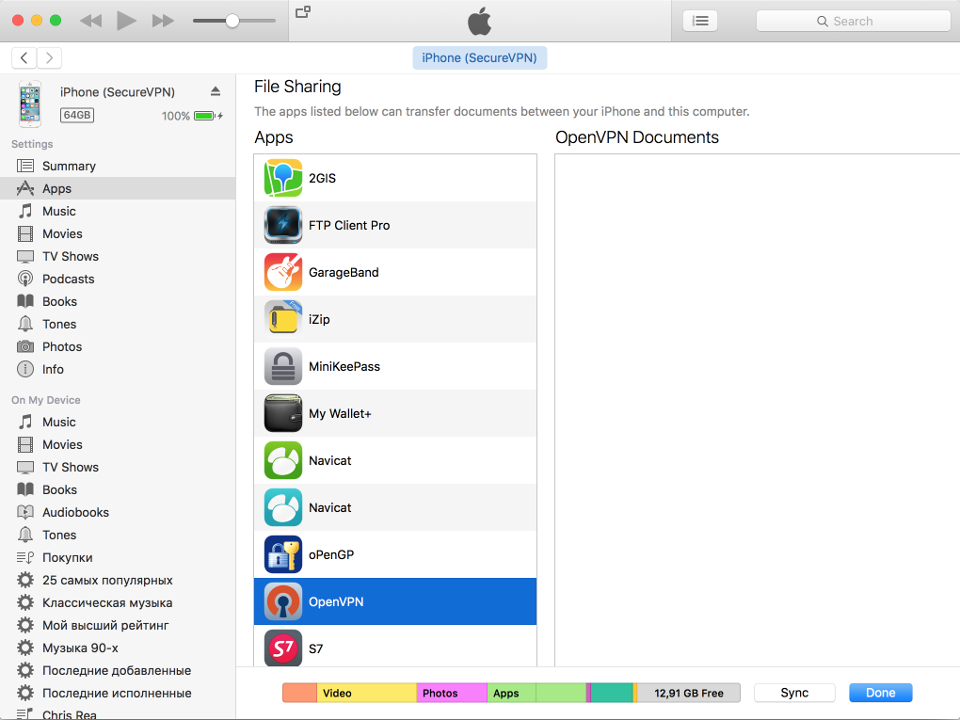Click the play button
This screenshot has width=960, height=720.
[x=126, y=21]
